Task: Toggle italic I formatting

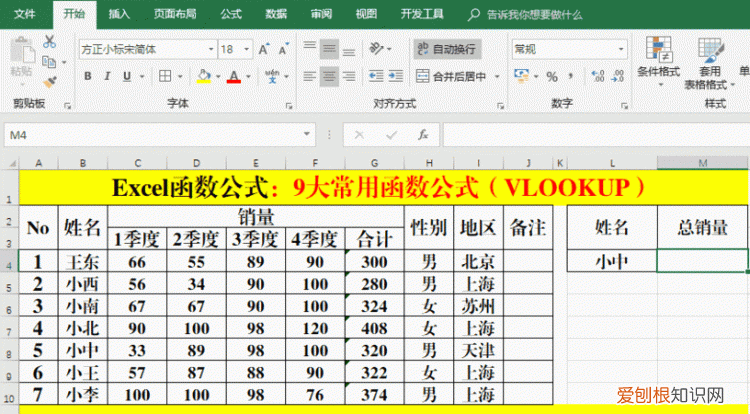Action: [x=107, y=76]
